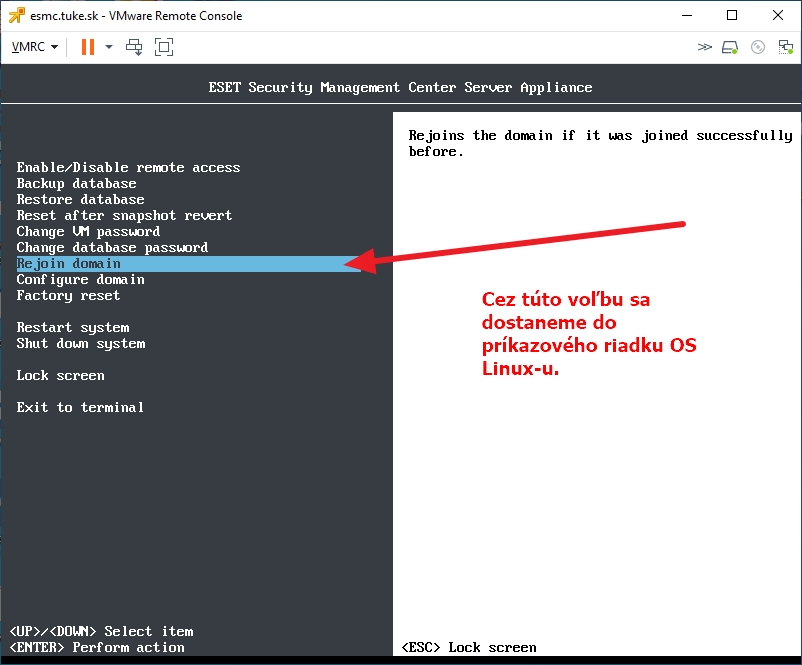Select the highlighted Rejoin domain entry
The width and height of the screenshot is (802, 665).
(188, 263)
